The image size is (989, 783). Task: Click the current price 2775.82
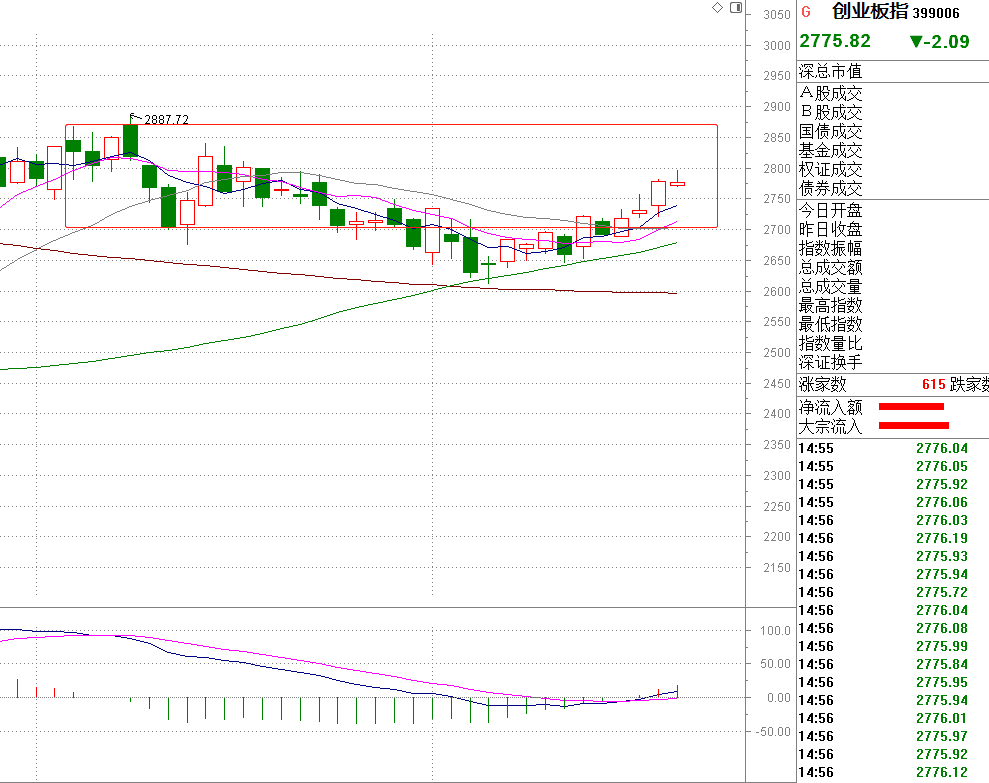click(835, 41)
